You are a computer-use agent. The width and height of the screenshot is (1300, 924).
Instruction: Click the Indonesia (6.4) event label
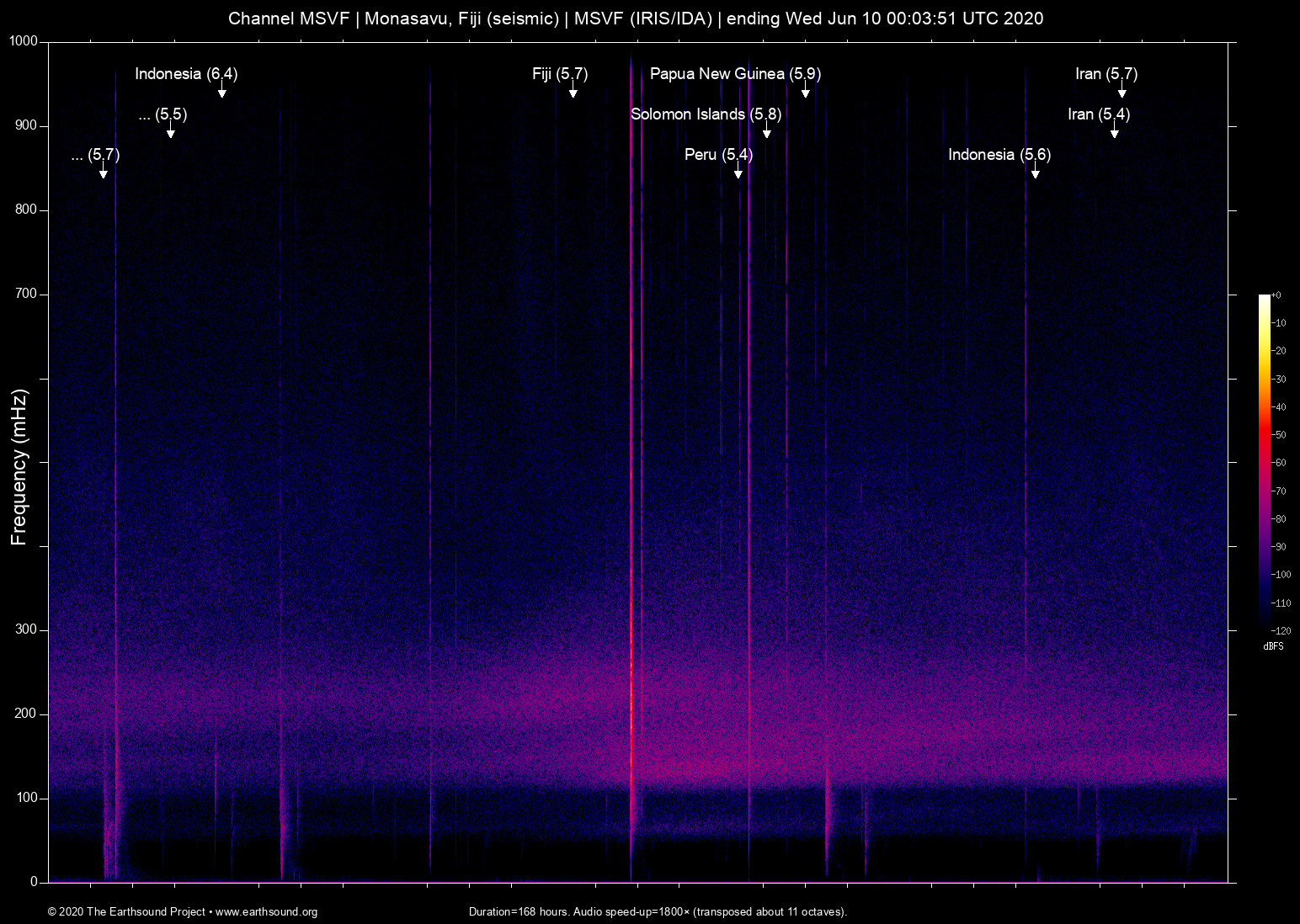tap(186, 74)
